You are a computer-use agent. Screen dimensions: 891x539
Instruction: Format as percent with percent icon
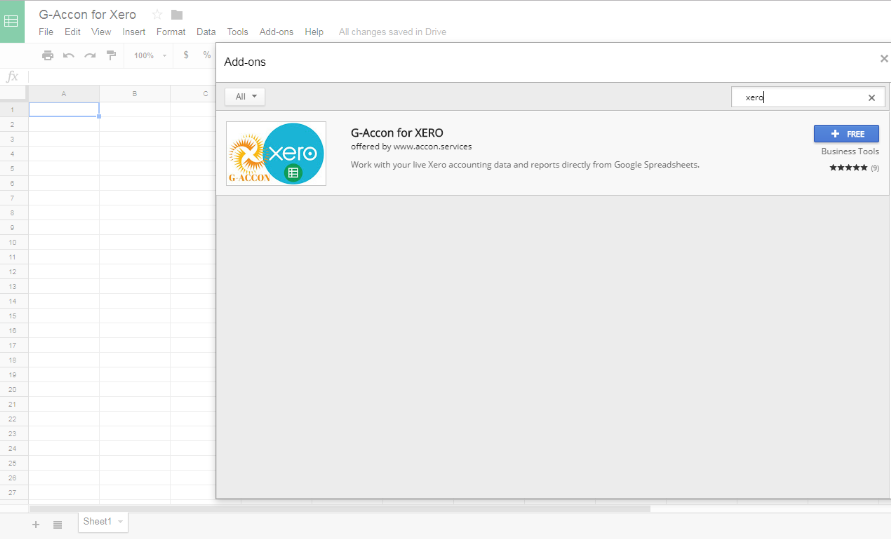206,55
